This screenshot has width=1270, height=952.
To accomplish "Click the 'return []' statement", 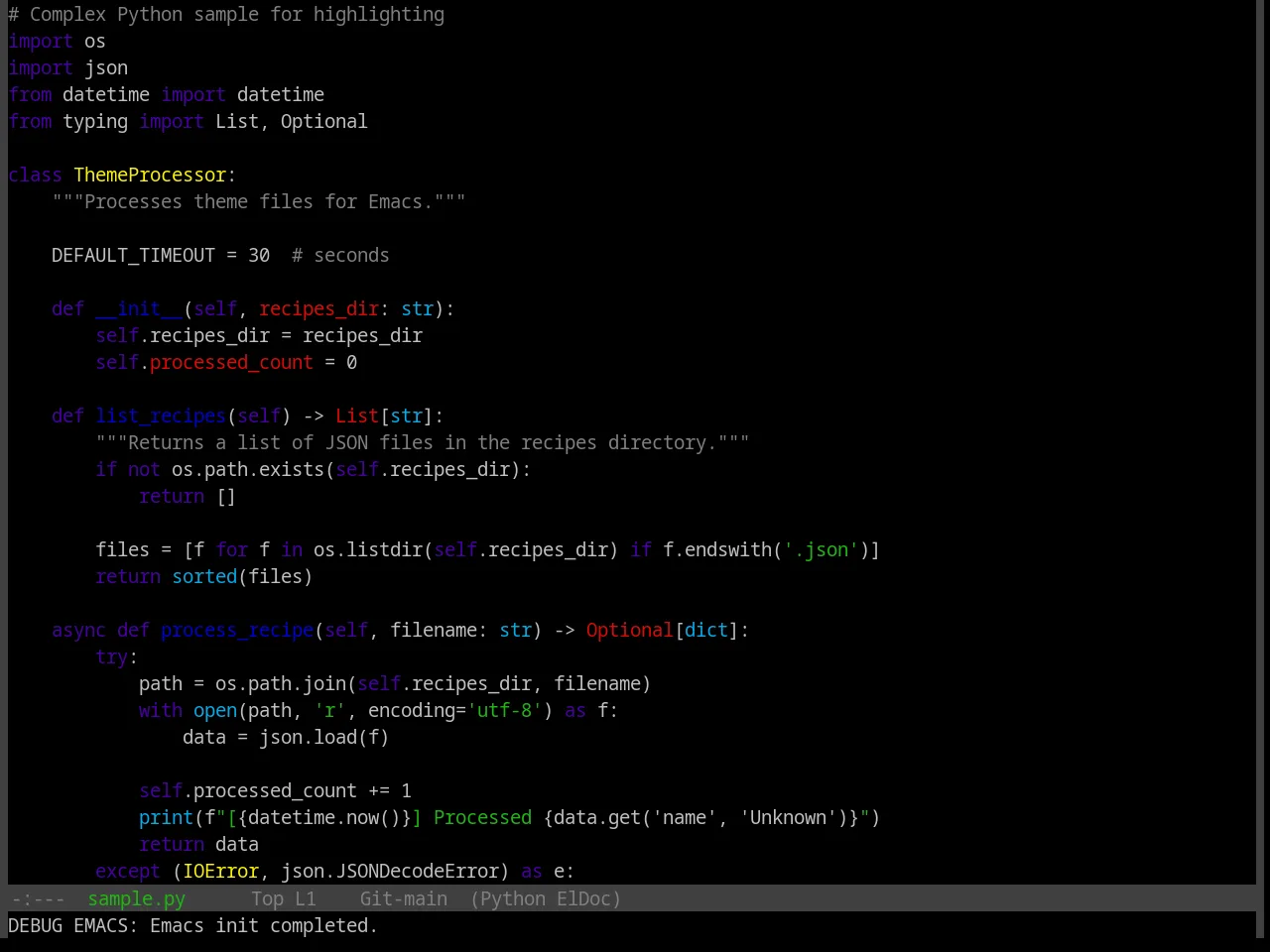I will click(188, 497).
